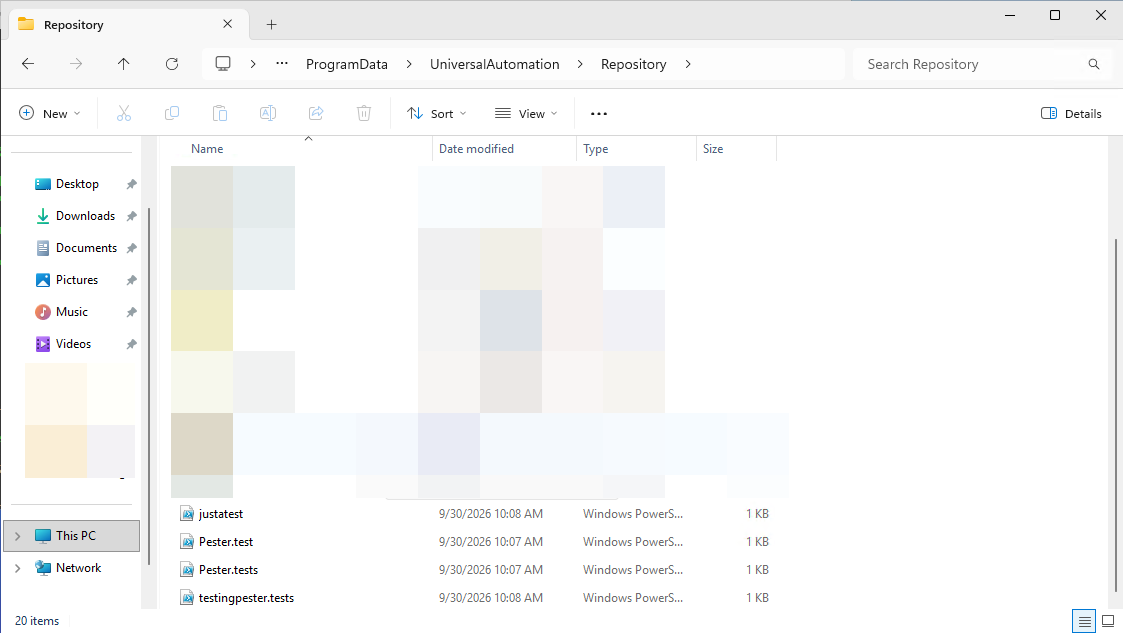Image resolution: width=1123 pixels, height=633 pixels.
Task: Expand the collapsed breadcrumb path ellipsis
Action: 282,64
